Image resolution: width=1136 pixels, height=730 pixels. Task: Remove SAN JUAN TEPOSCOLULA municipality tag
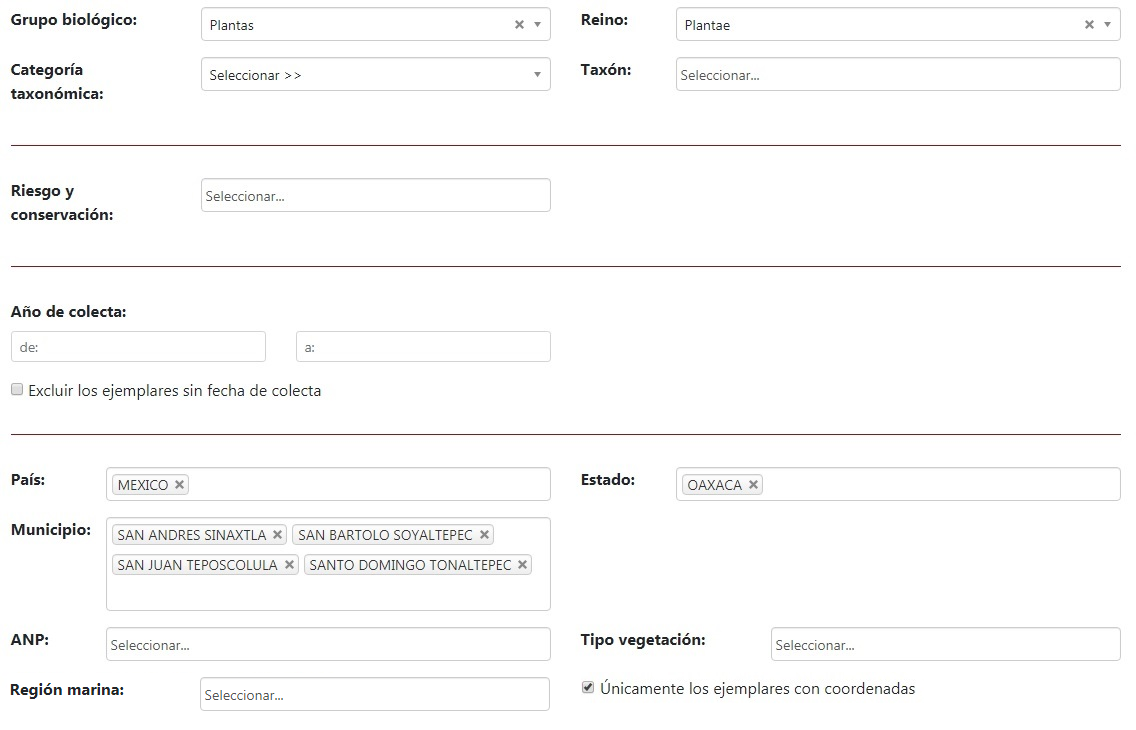coord(289,565)
